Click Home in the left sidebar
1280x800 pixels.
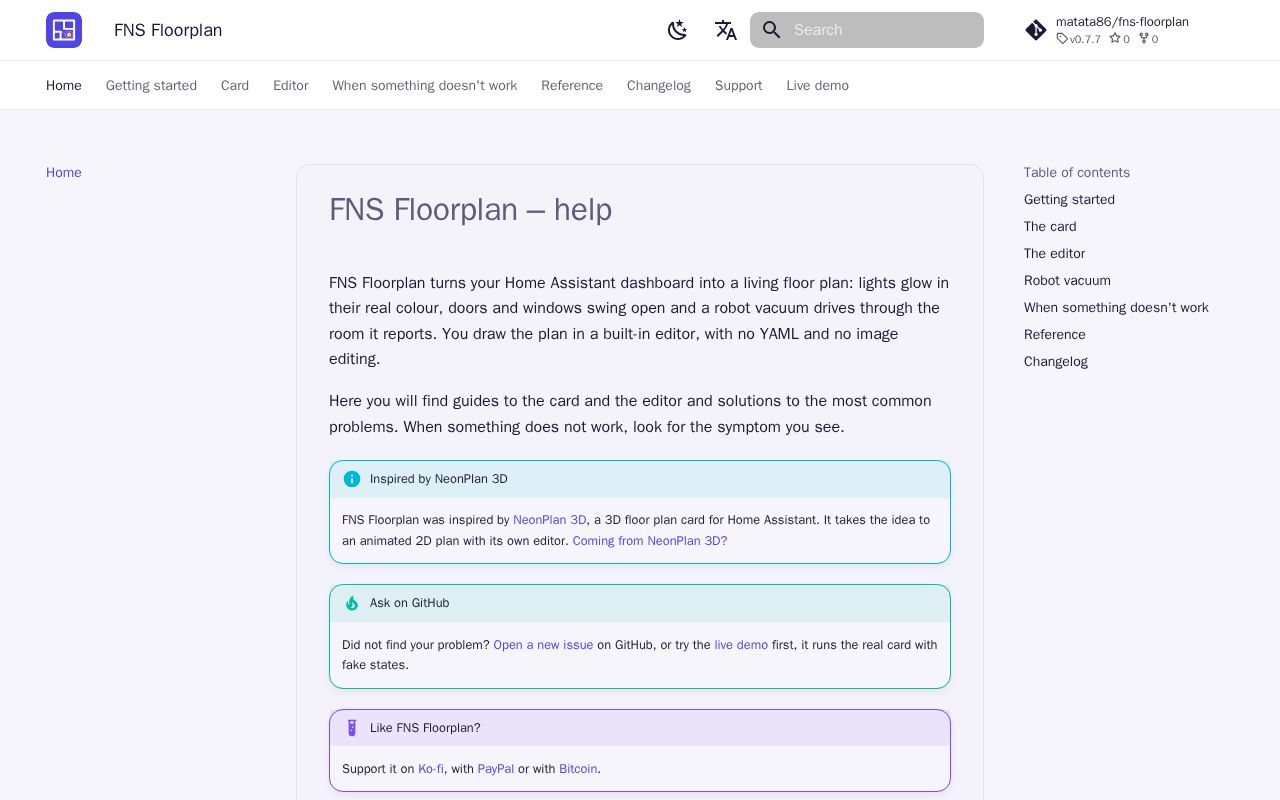coord(64,172)
